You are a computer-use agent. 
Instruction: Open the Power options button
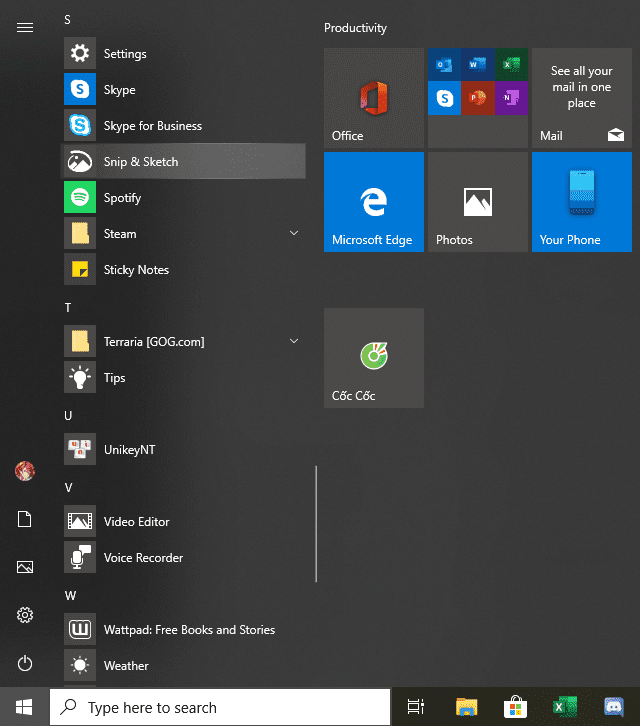point(25,663)
